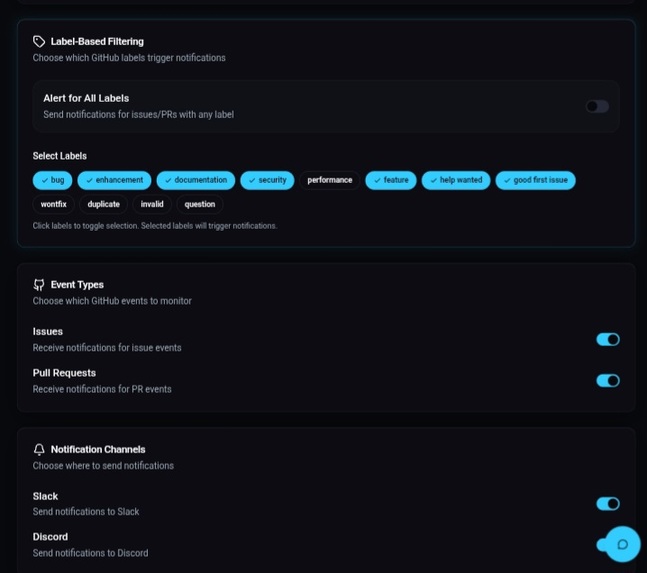The image size is (647, 573).
Task: Click 'Choose which GitHub labels trigger notifications' text
Action: click(129, 58)
